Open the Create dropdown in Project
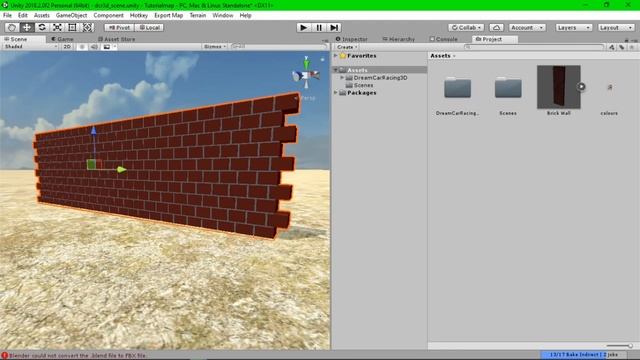The height and width of the screenshot is (360, 640). pos(347,47)
